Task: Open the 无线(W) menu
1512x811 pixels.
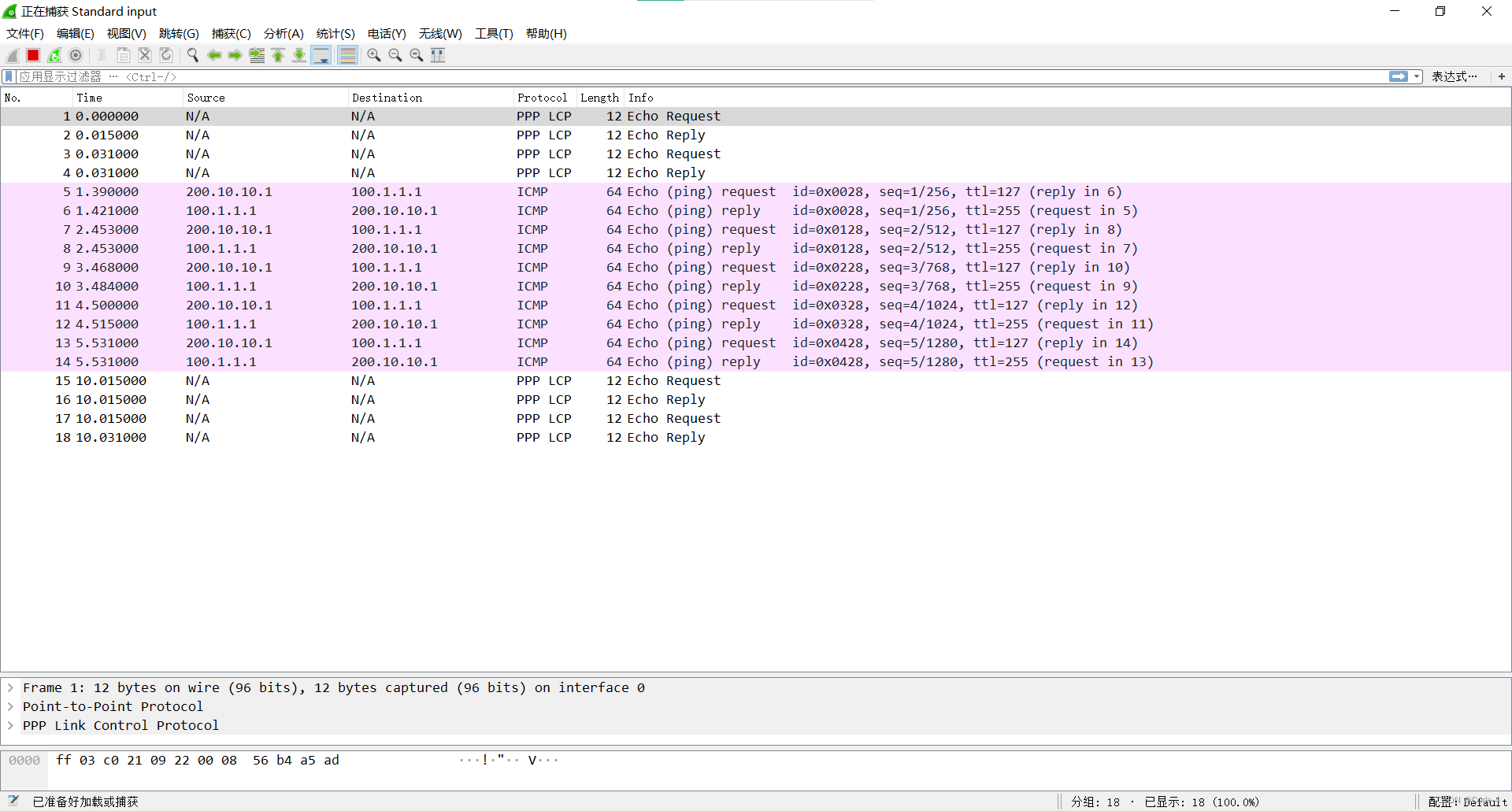Action: click(440, 34)
